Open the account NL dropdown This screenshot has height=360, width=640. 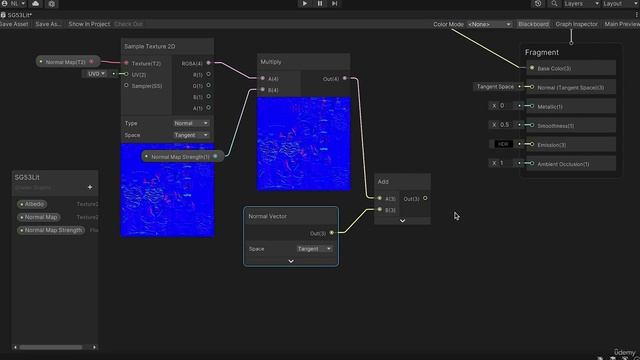click(x=14, y=3)
